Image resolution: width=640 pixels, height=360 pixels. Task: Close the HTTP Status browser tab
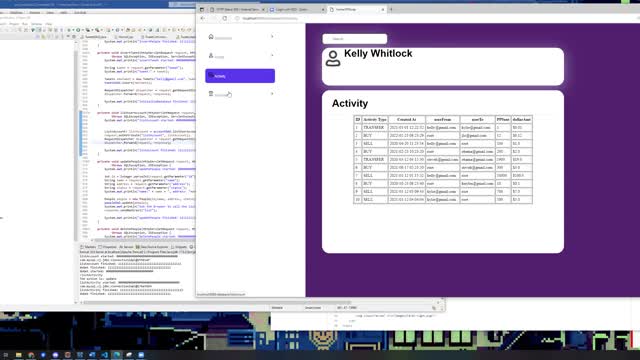click(x=263, y=9)
